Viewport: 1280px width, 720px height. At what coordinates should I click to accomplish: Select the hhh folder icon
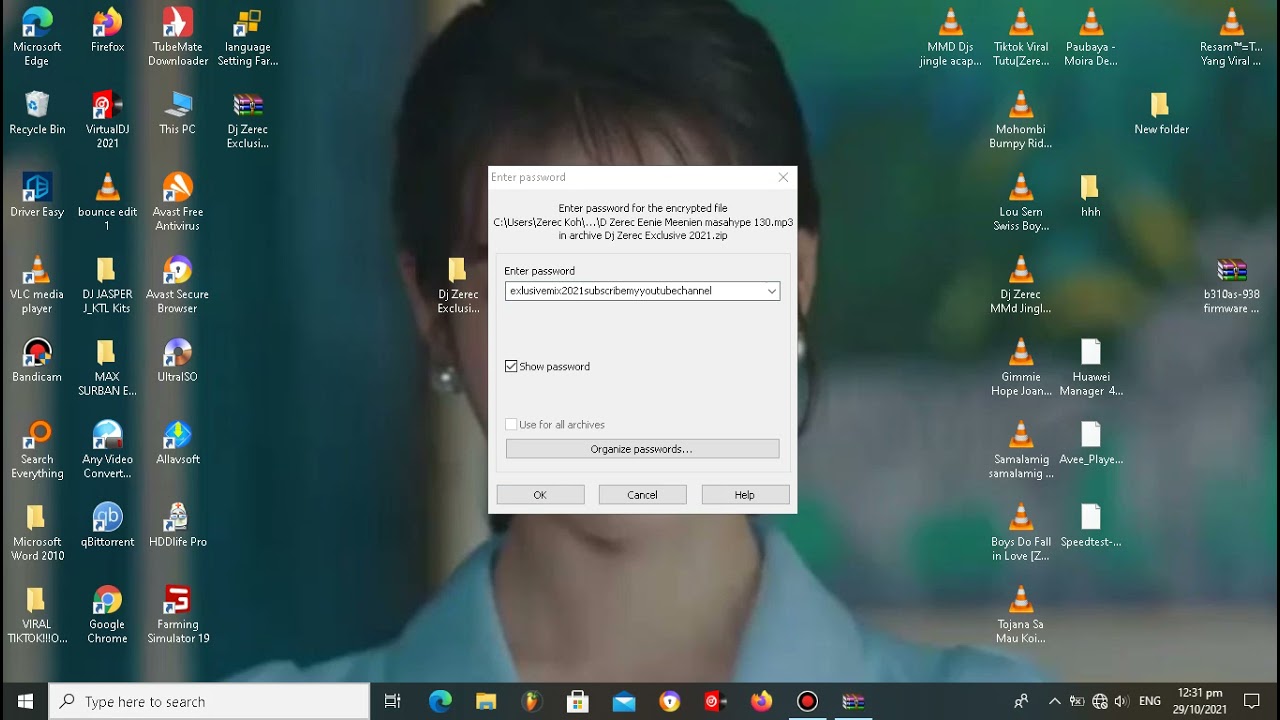[1091, 196]
